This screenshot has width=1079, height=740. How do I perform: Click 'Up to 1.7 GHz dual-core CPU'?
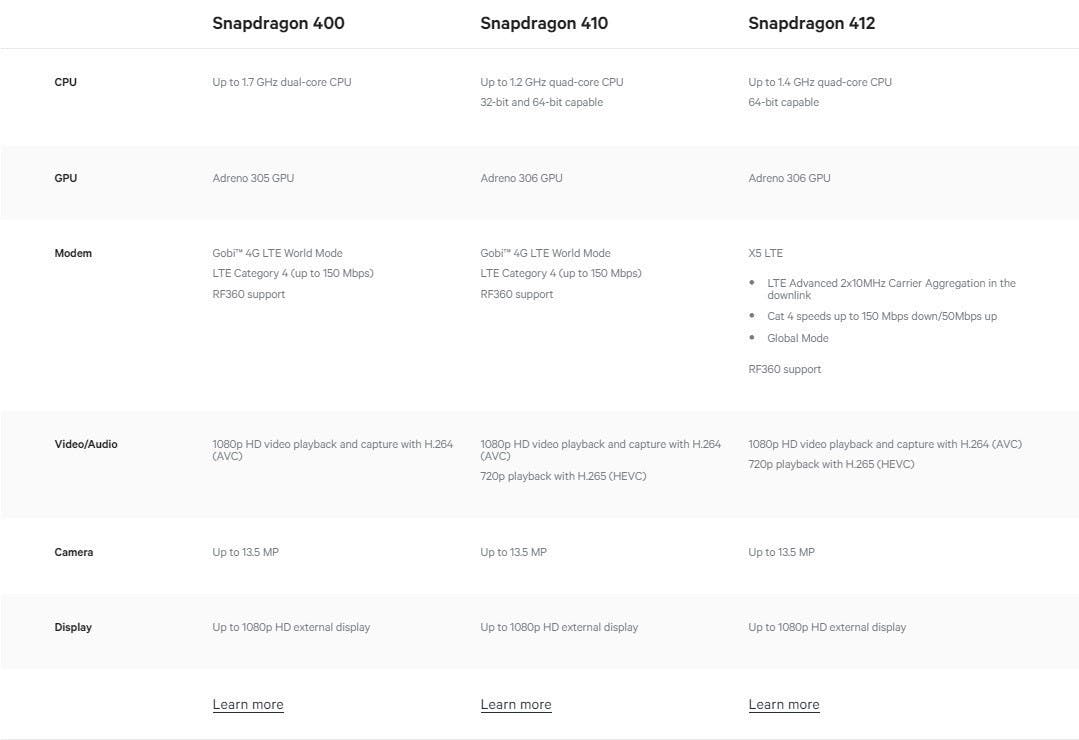[x=282, y=82]
